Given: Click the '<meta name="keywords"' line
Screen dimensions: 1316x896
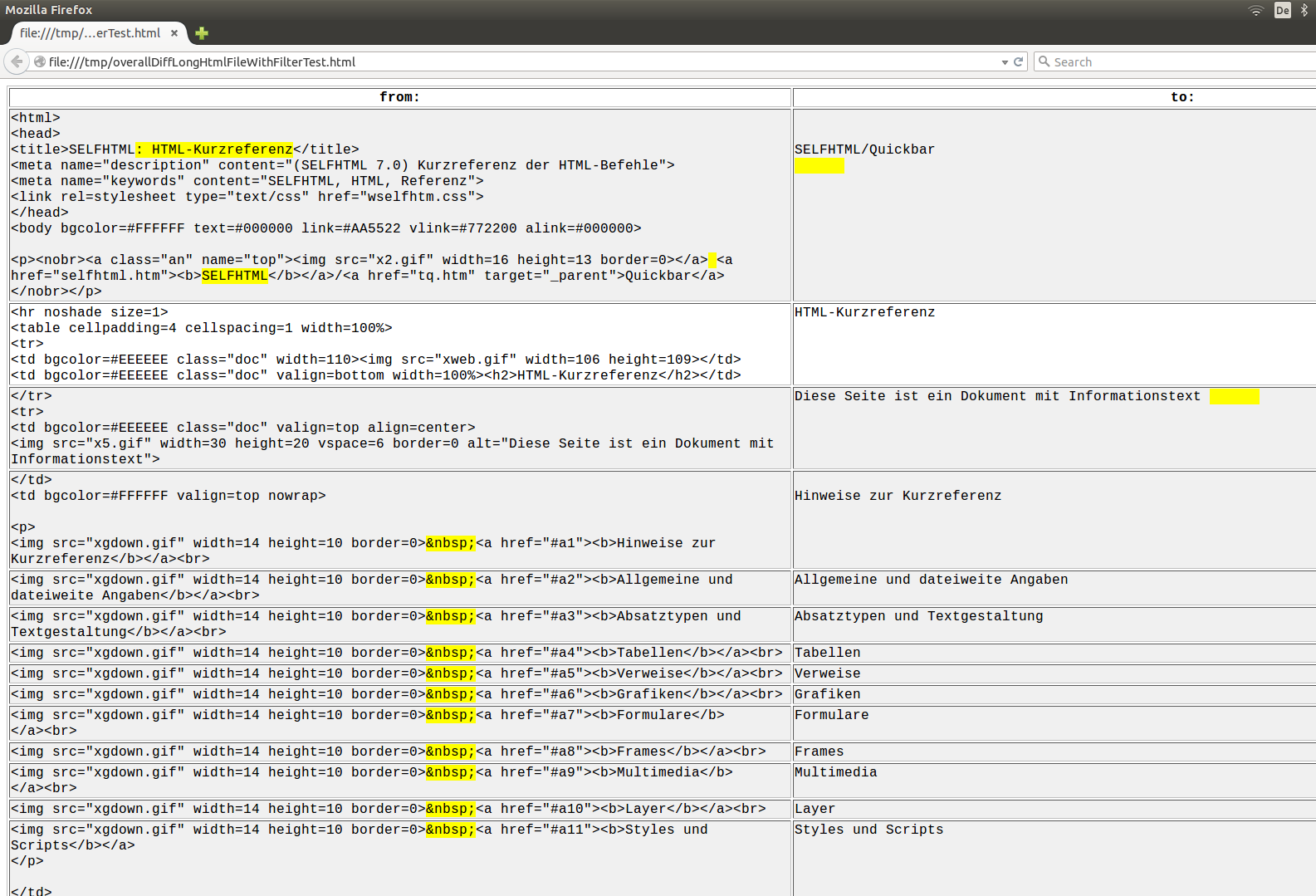Looking at the screenshot, I should (247, 181).
